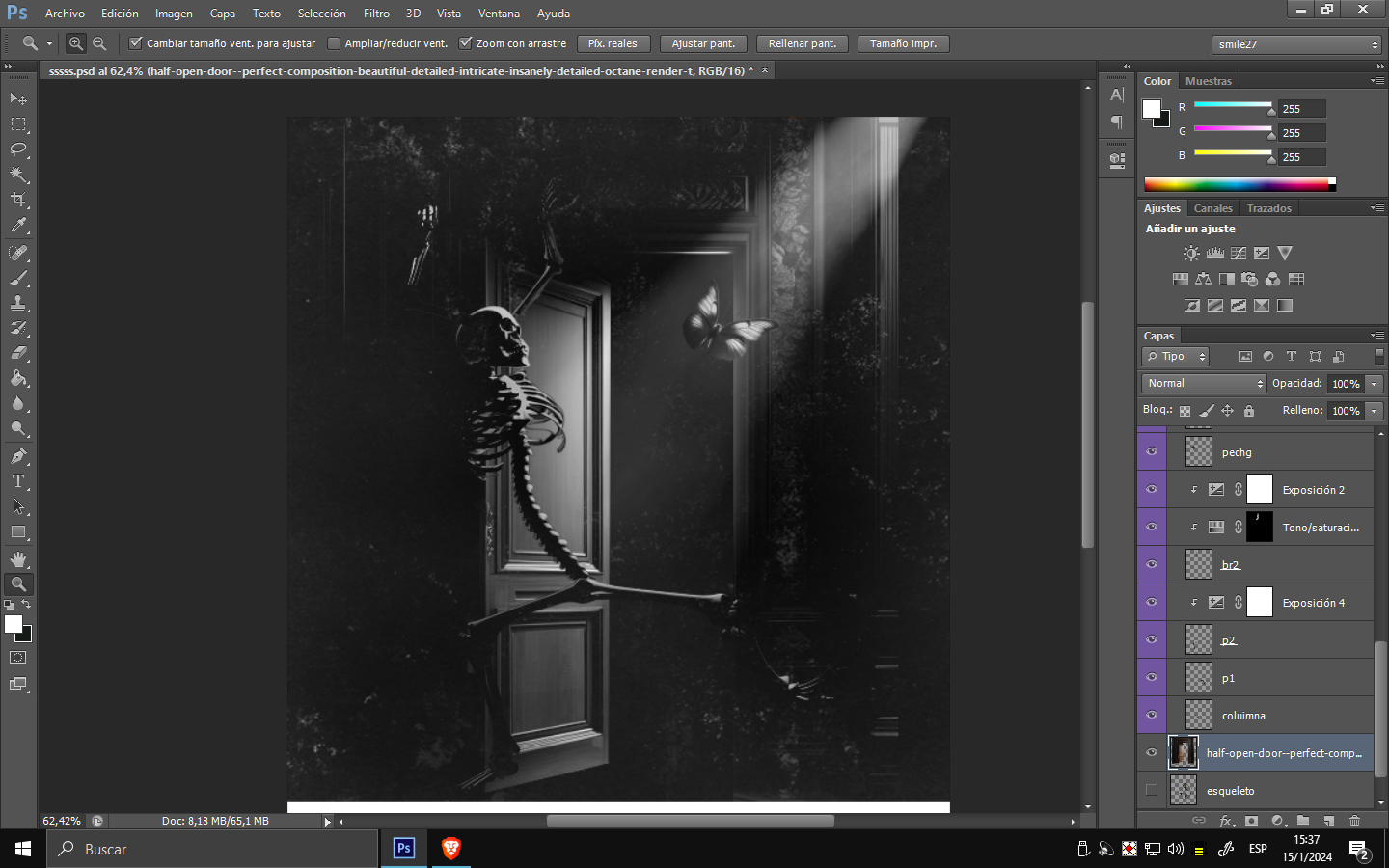1389x868 pixels.
Task: Open the Character panel icon
Action: pyautogui.click(x=1117, y=95)
